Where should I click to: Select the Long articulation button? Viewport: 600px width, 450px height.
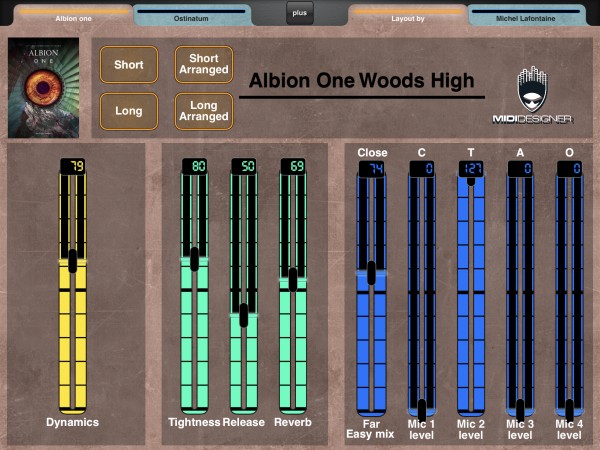129,111
